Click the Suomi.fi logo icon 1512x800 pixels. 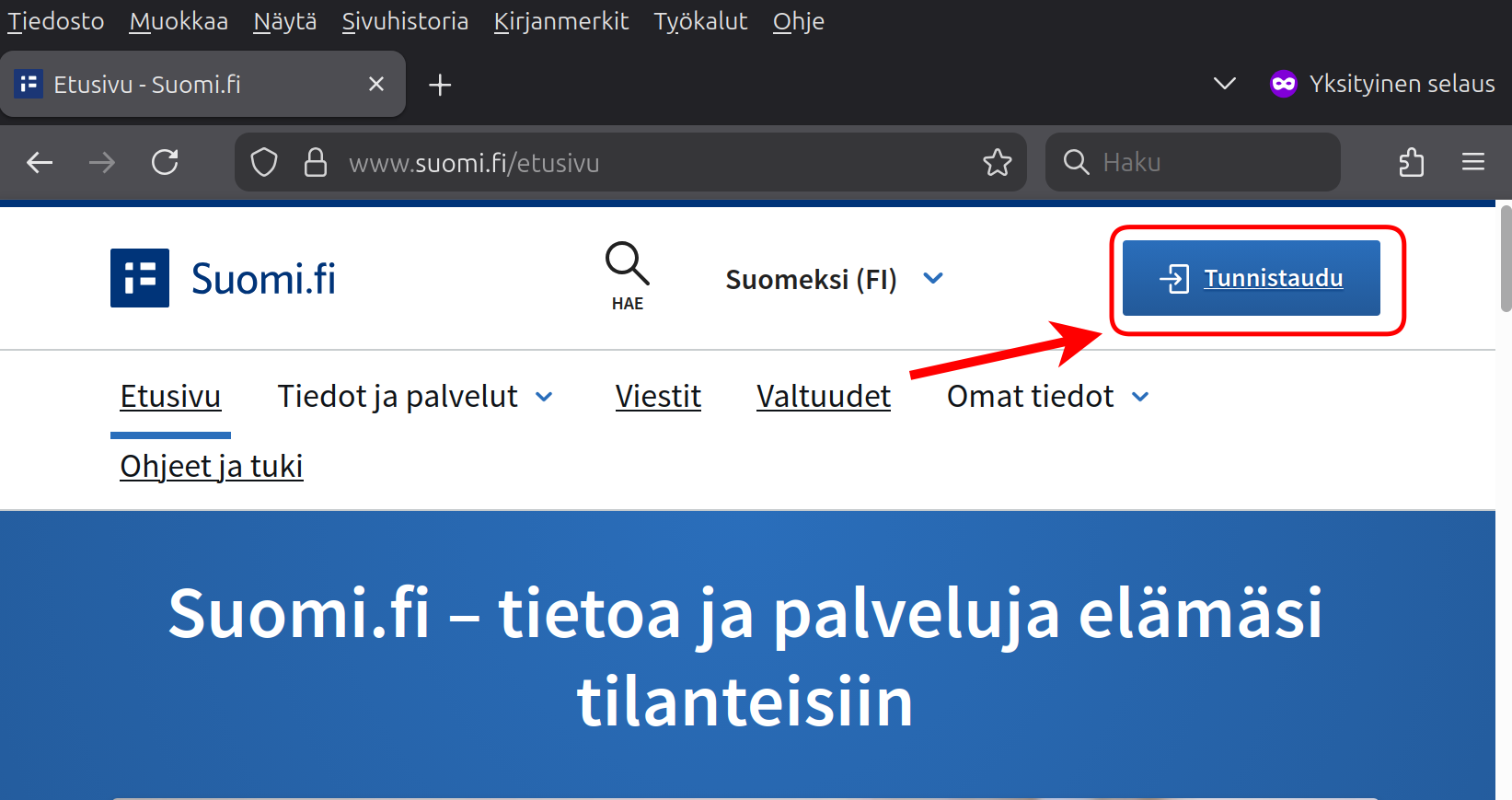click(140, 278)
